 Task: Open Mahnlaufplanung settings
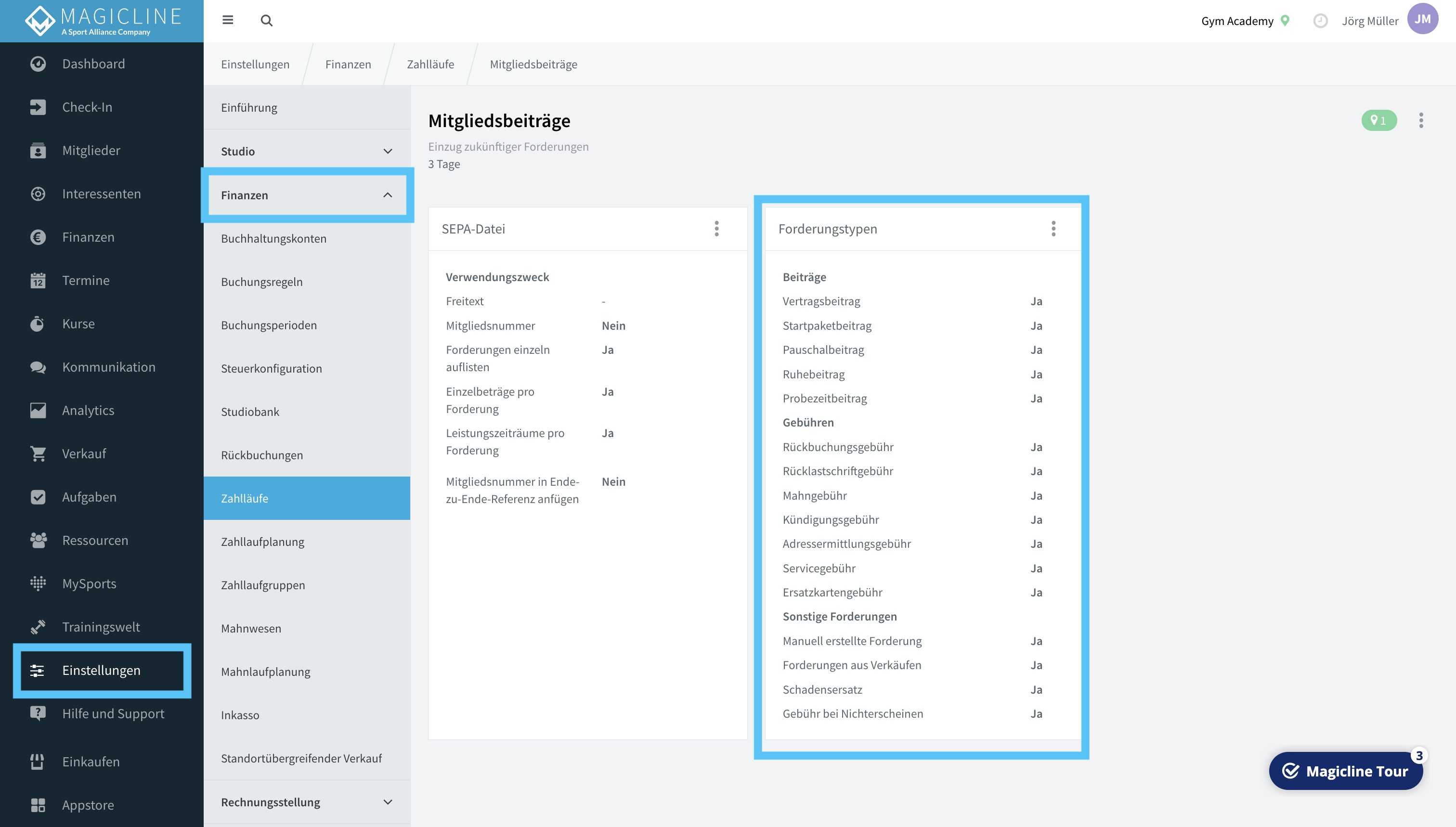tap(307, 672)
